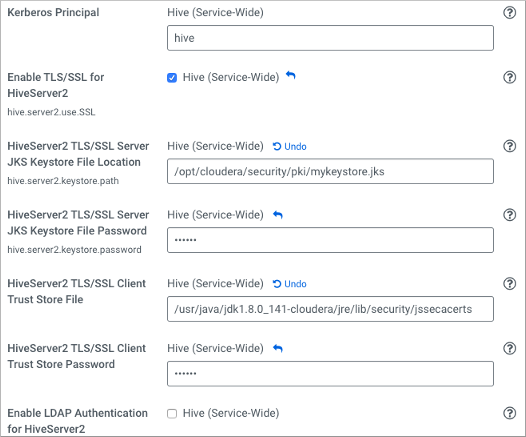Edit the Client Trust Store File path

(x=330, y=309)
